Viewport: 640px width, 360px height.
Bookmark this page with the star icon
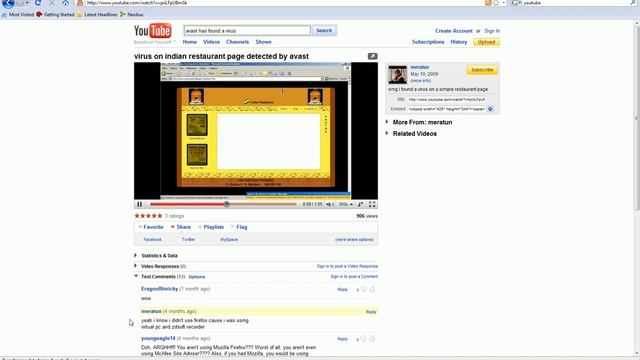coord(496,3)
